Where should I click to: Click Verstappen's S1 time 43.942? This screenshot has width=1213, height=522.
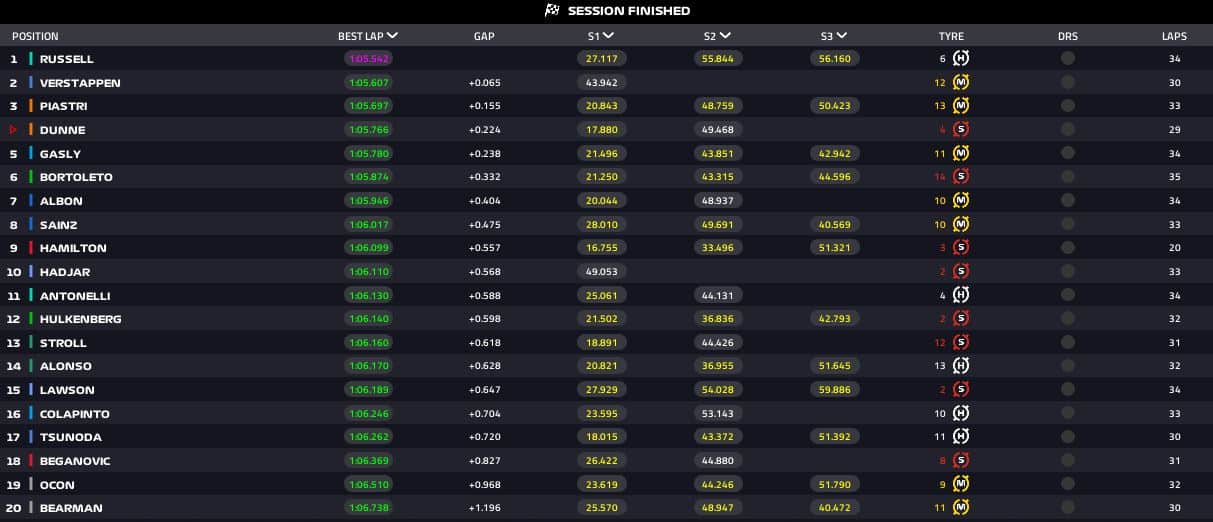pos(601,82)
